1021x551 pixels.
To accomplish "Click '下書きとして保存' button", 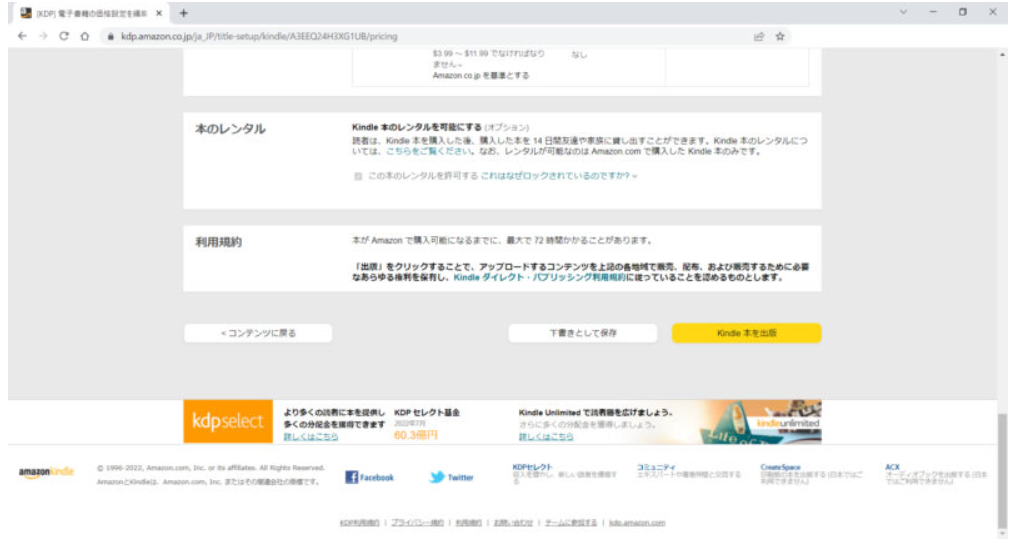I will (583, 333).
